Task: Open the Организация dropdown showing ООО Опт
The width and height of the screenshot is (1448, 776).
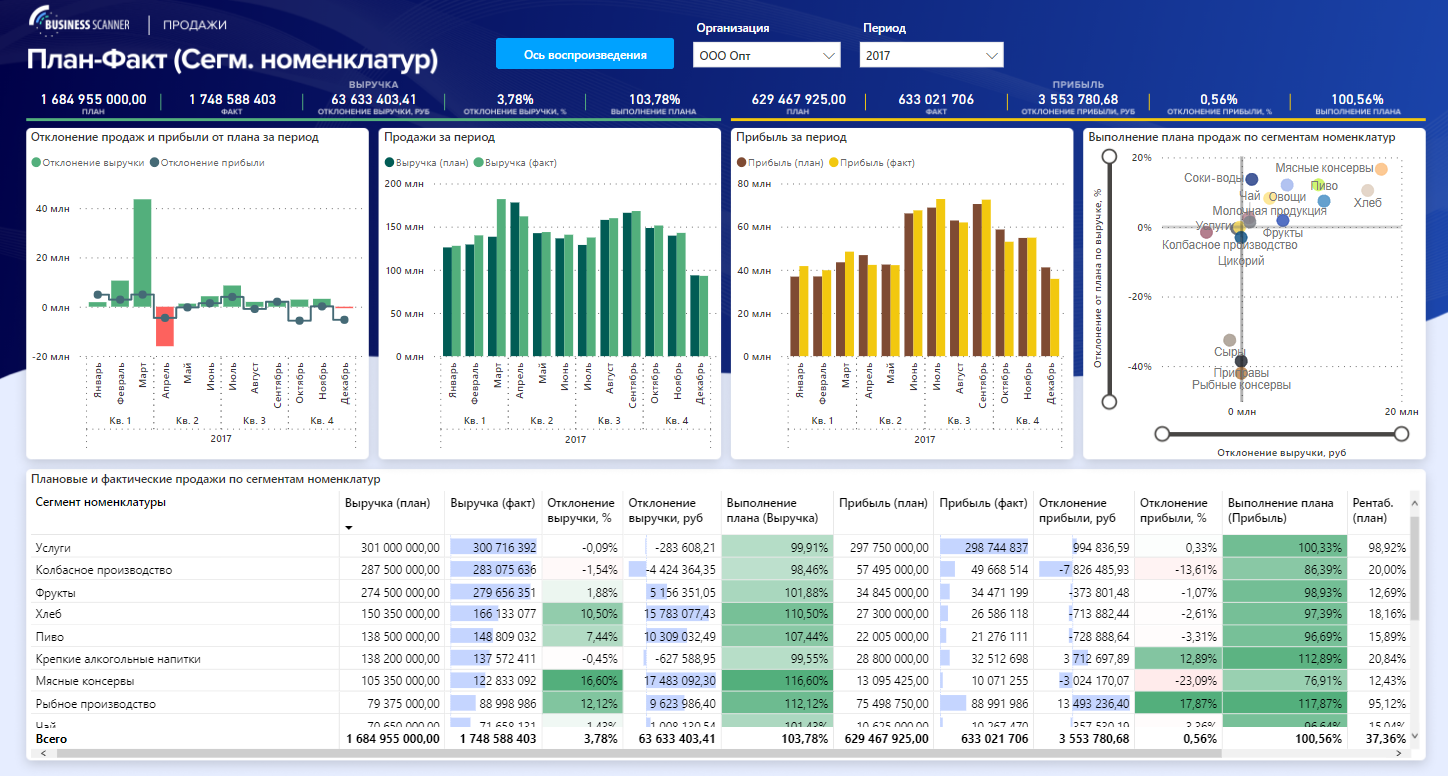Action: 766,55
